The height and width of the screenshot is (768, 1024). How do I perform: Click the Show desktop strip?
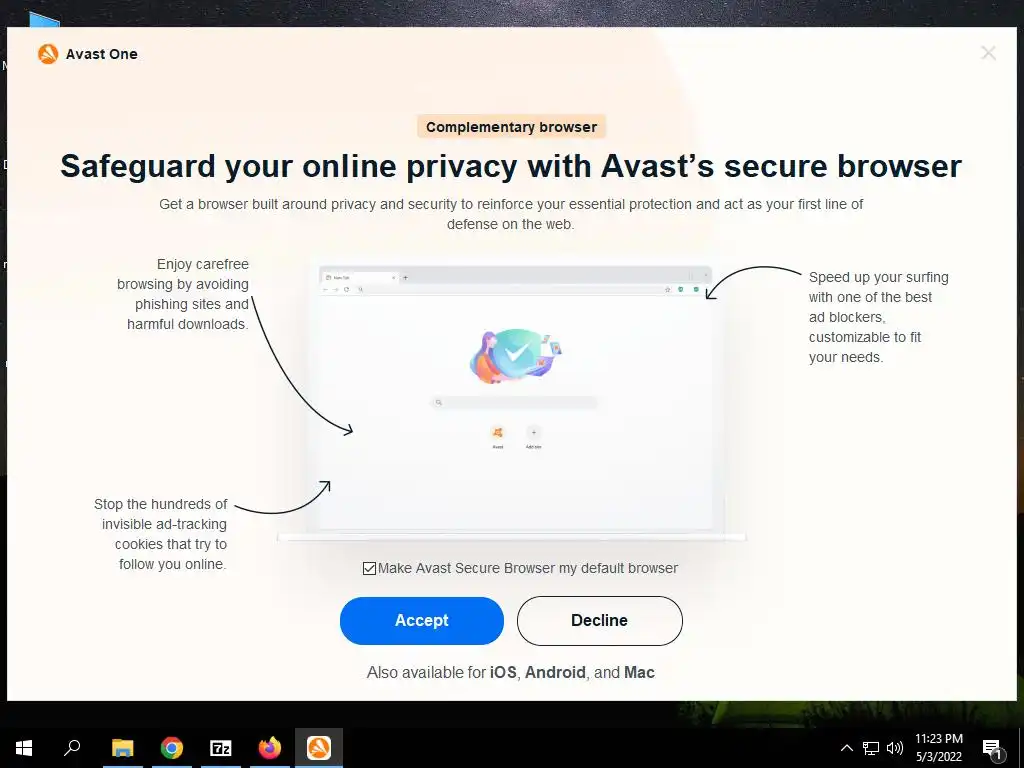1021,748
